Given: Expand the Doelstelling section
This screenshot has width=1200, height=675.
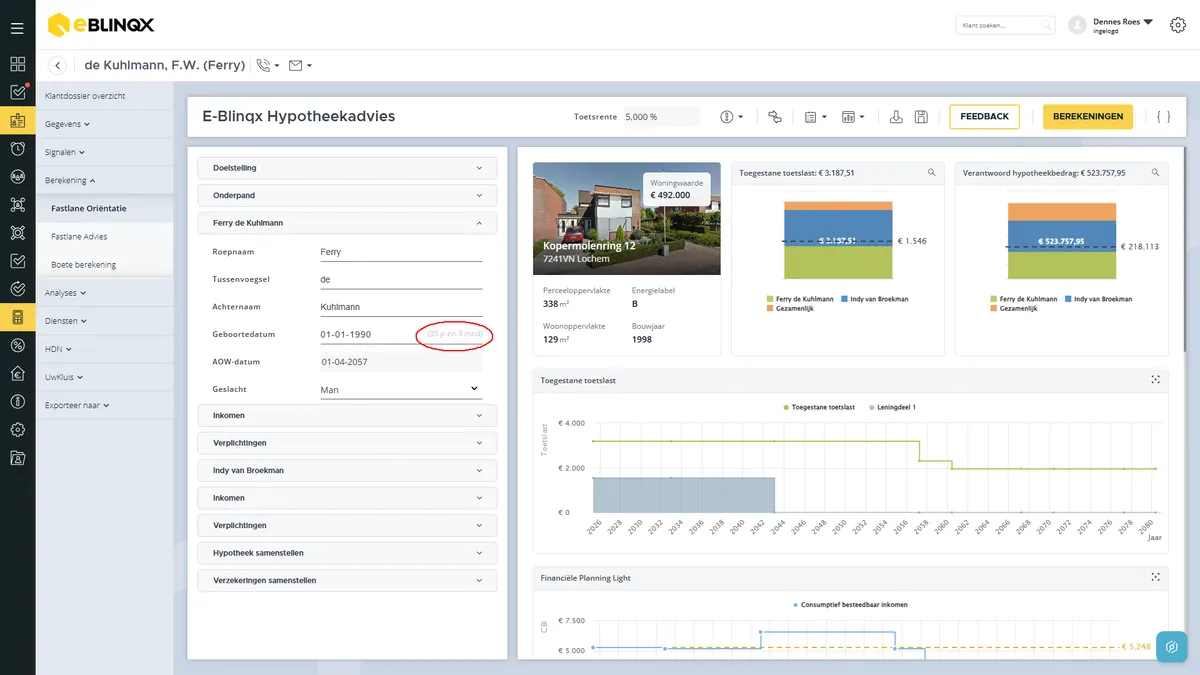Looking at the screenshot, I should point(347,168).
